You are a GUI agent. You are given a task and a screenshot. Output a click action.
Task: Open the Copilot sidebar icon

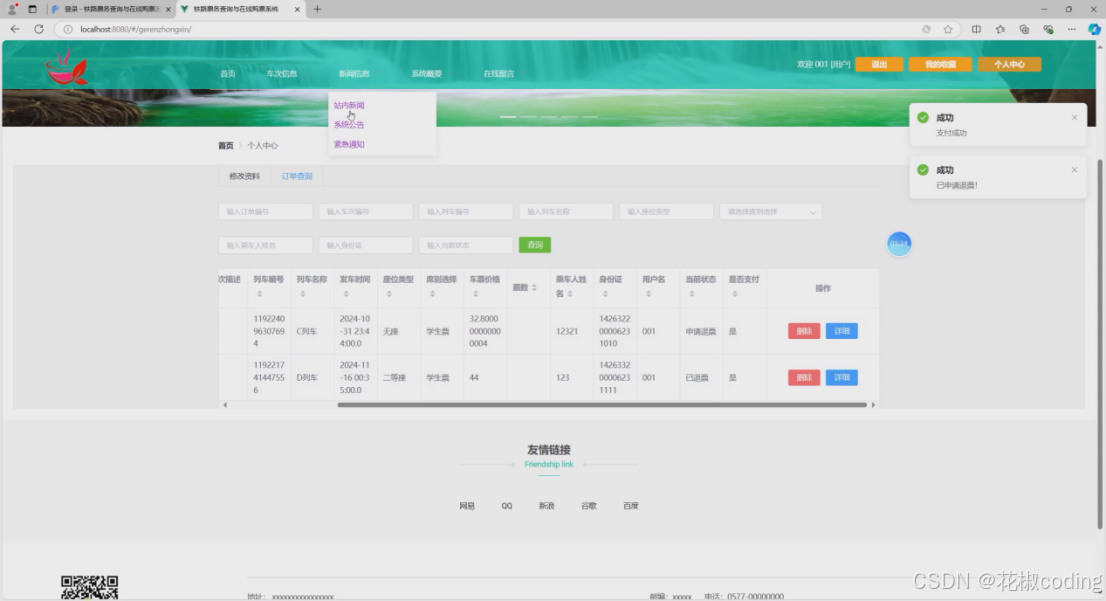click(x=1094, y=30)
